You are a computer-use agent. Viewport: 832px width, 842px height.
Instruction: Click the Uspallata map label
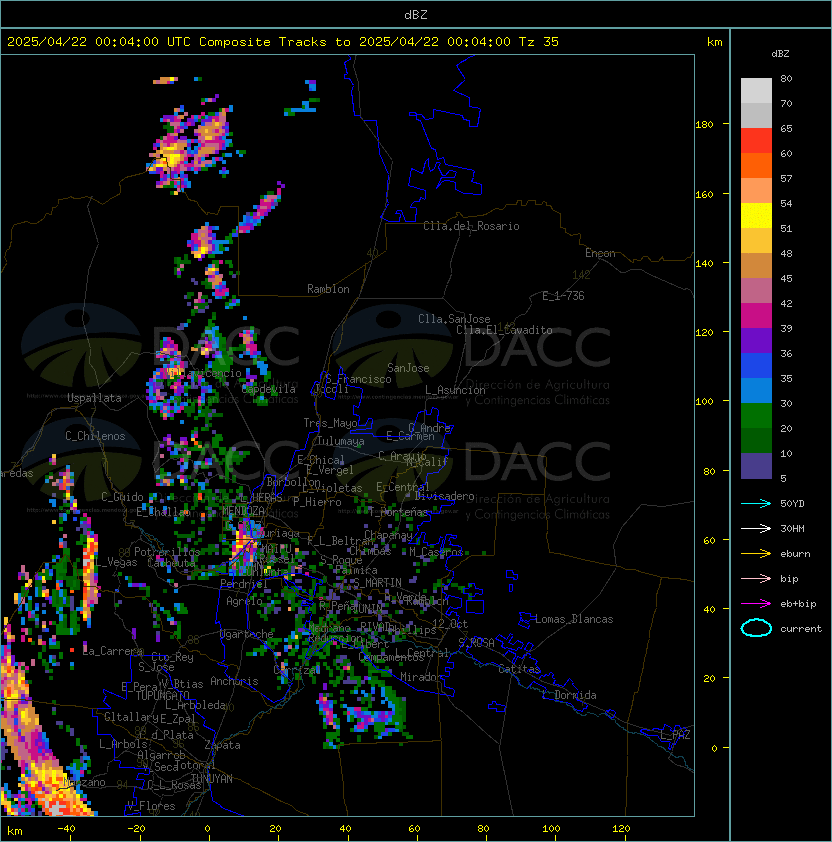click(x=94, y=398)
